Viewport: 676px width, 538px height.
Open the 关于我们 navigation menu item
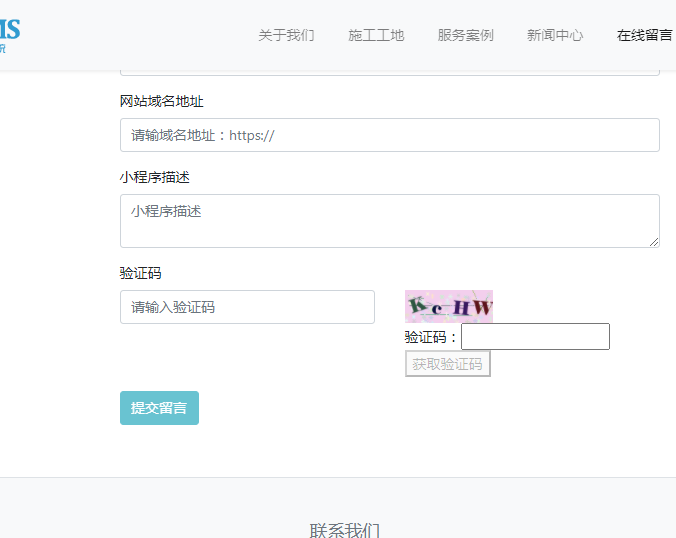pos(286,35)
